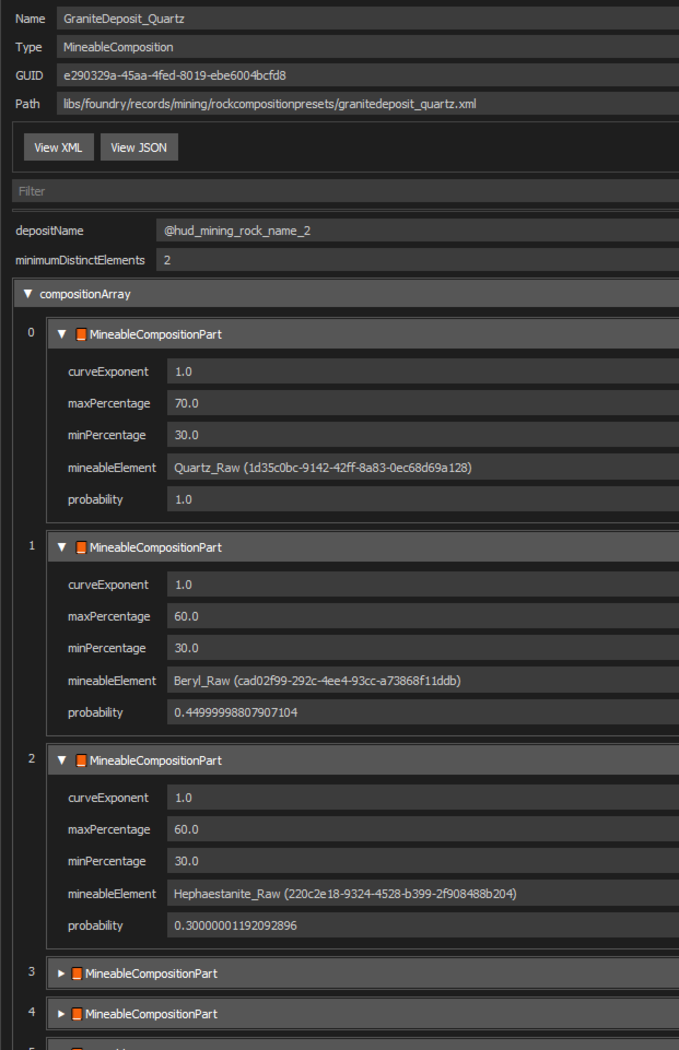Open the View JSON view

point(138,146)
